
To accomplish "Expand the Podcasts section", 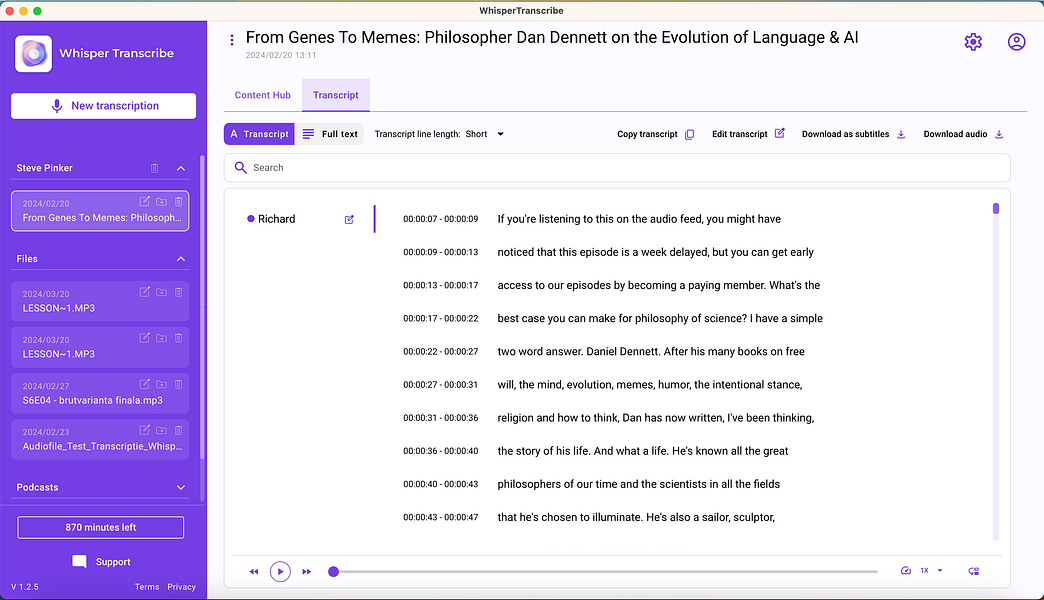I will 180,487.
